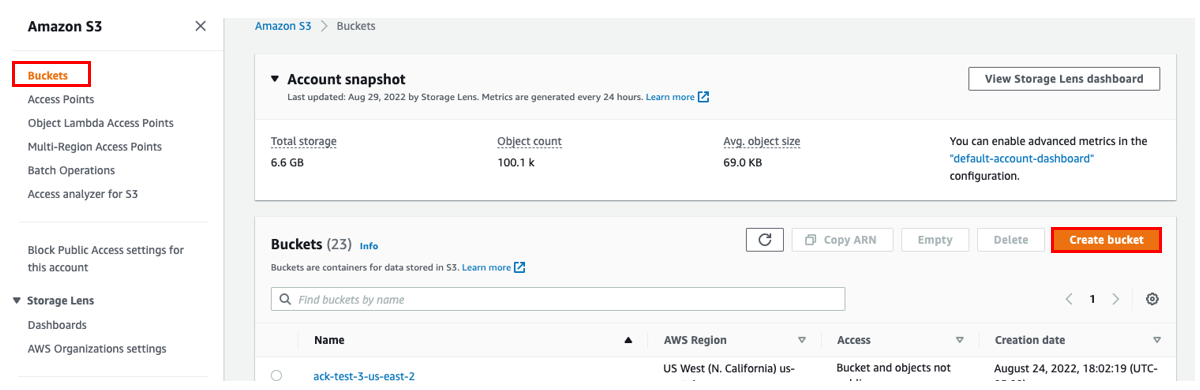Sort buckets by Creation date column
The height and width of the screenshot is (390, 1200).
[1157, 340]
